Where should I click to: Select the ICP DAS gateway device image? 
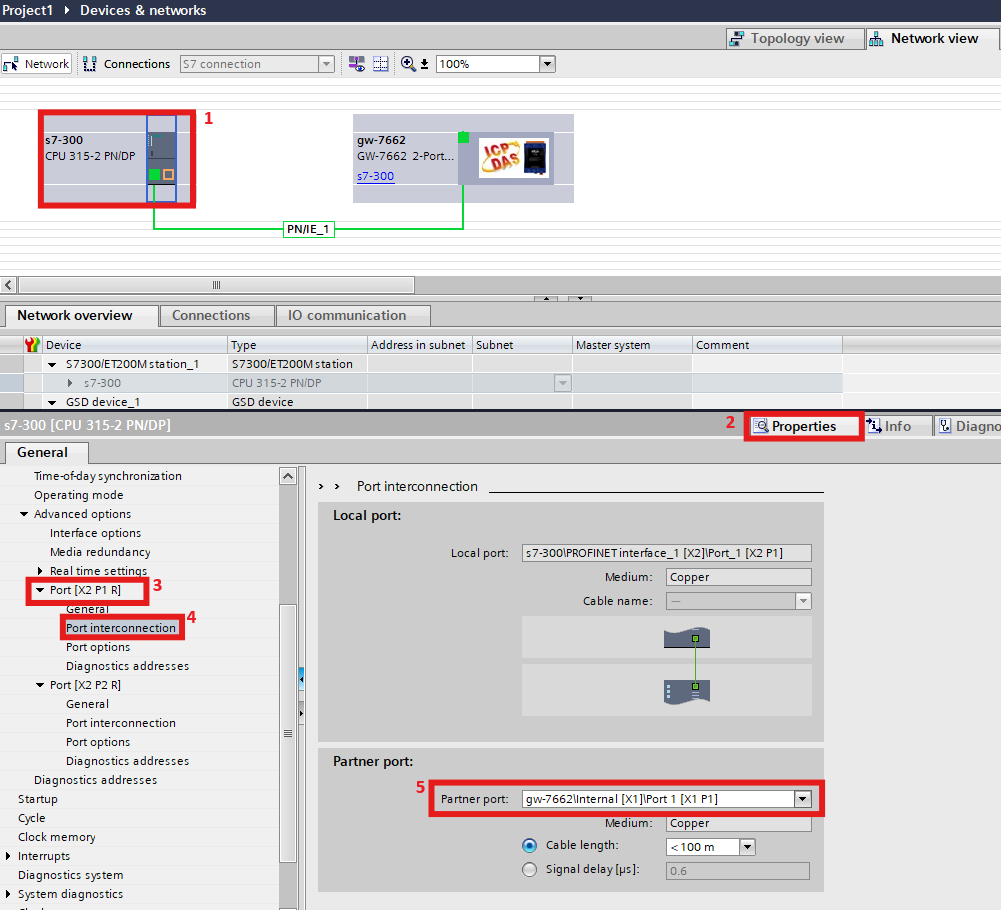513,158
